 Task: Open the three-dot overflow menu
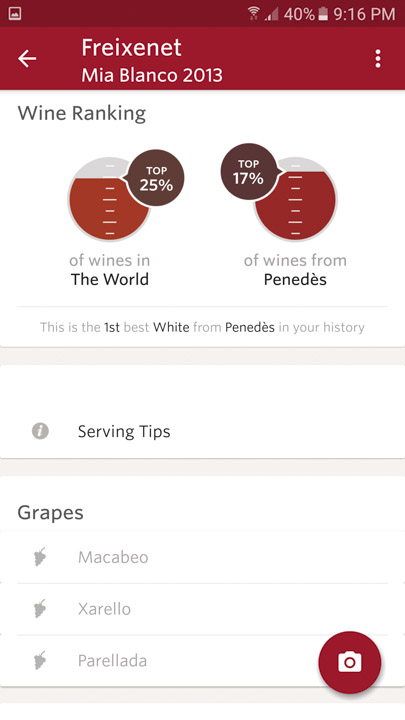tap(377, 59)
